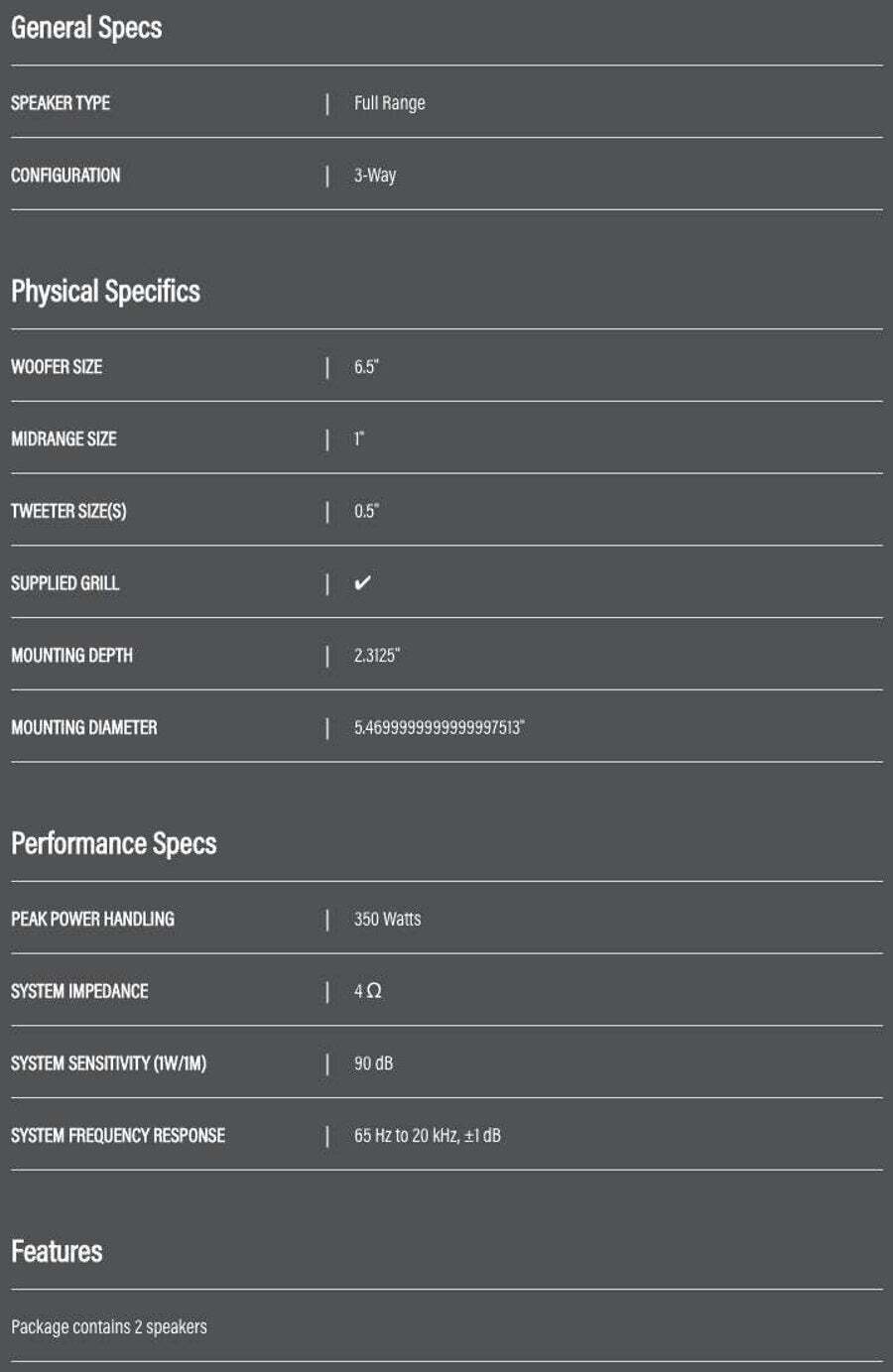The image size is (893, 1372).
Task: Select the Tweeter Size(s) label
Action: click(x=68, y=511)
